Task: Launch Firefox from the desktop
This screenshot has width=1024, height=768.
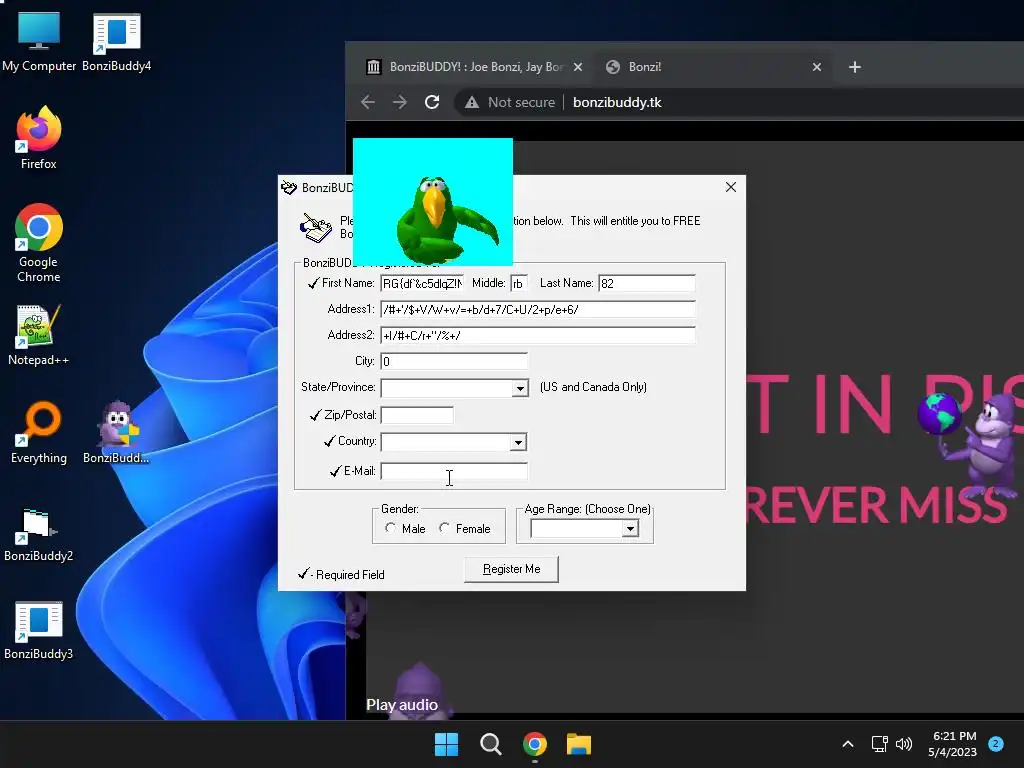Action: coord(39,138)
